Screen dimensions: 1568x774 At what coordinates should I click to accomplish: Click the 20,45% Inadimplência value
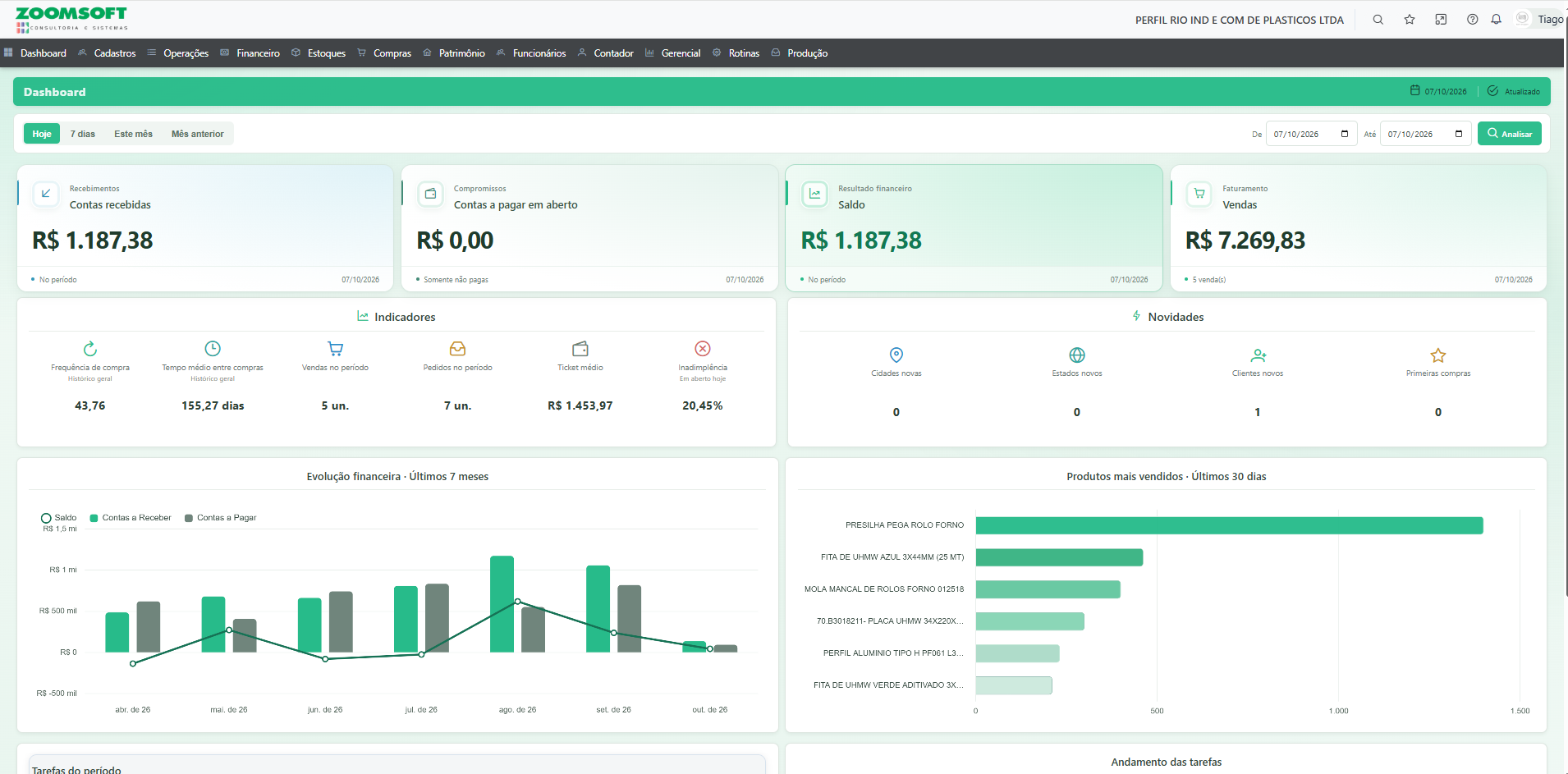703,405
